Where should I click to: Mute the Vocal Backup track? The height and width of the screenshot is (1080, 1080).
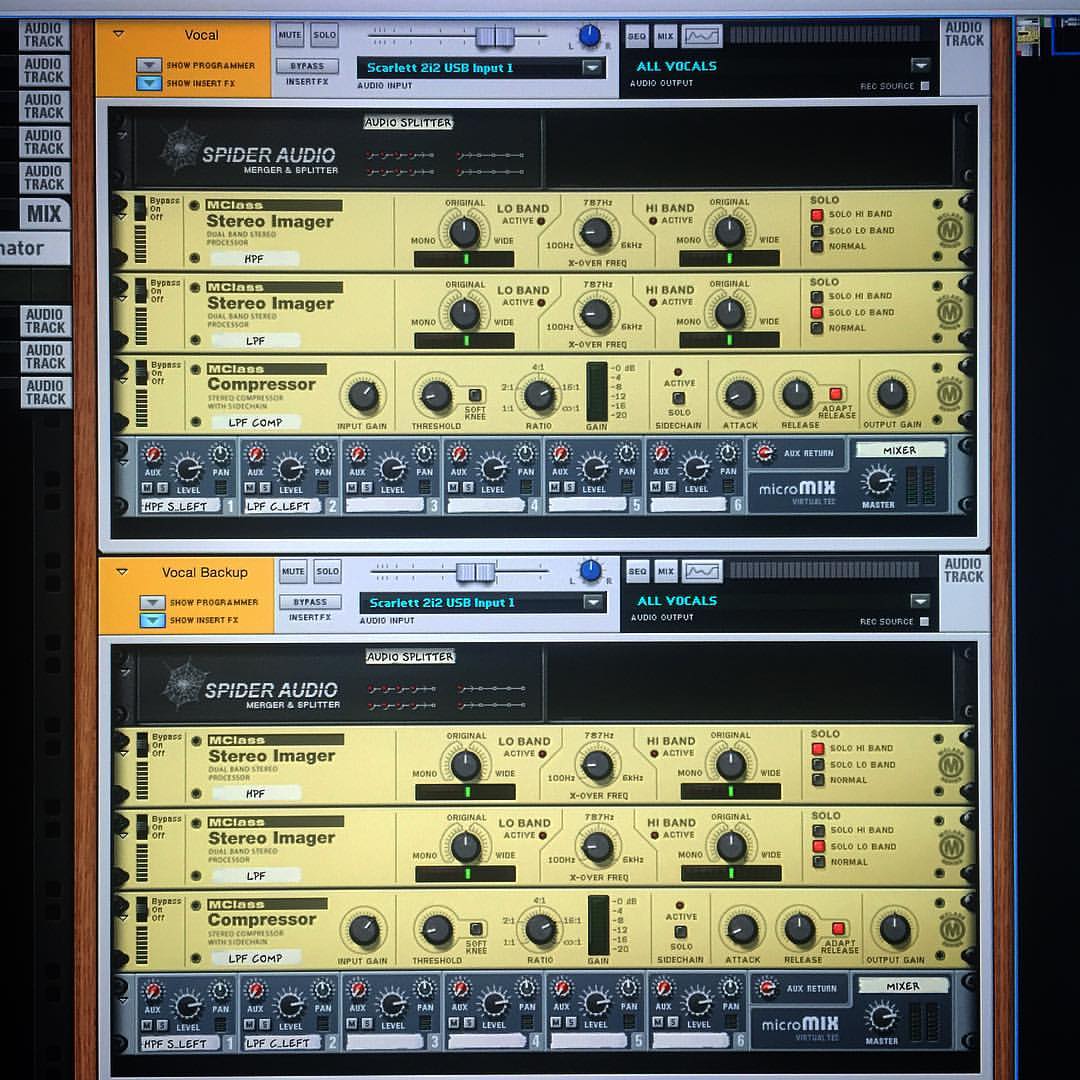click(293, 571)
